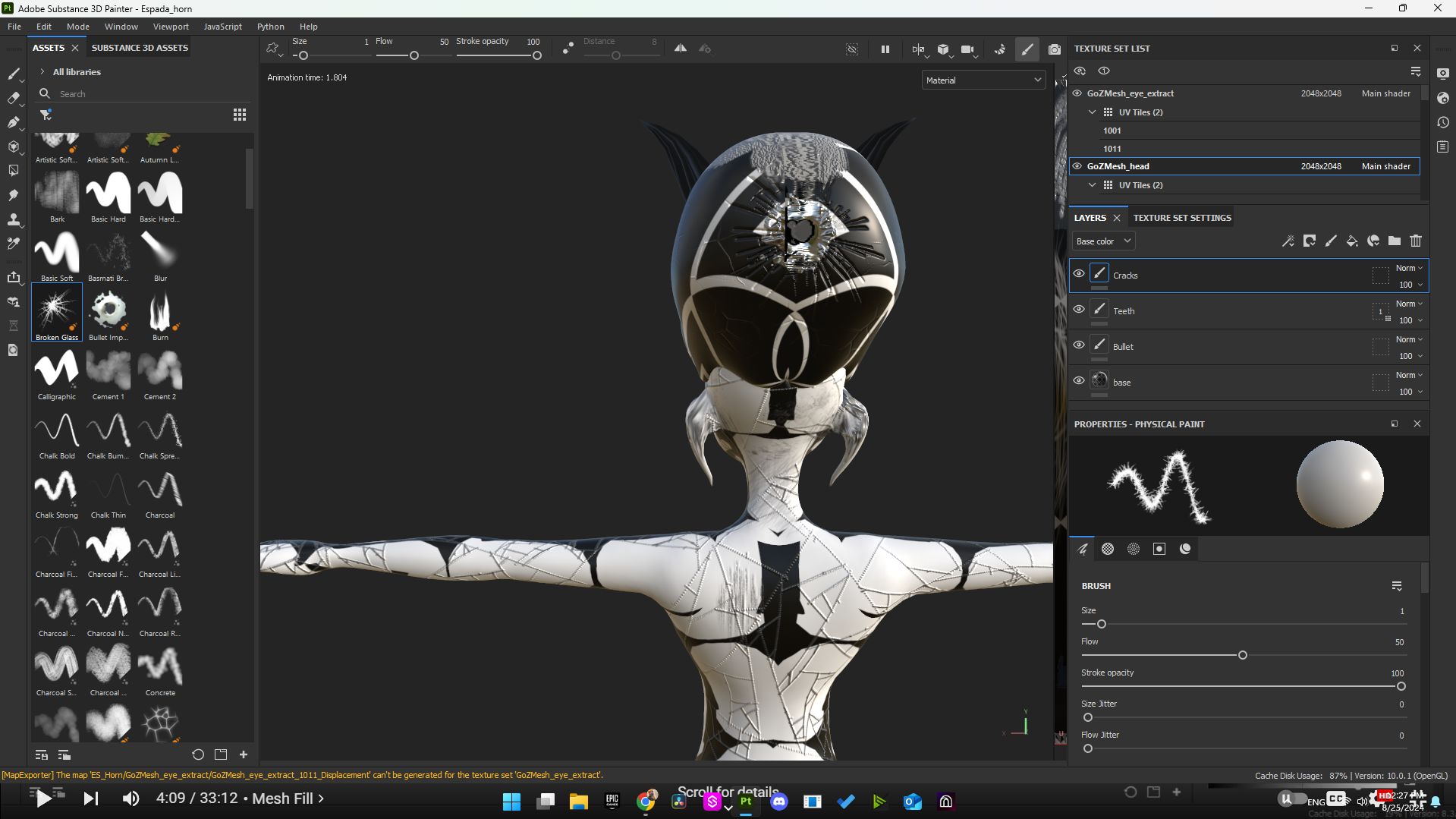Create a new layer folder

[x=1395, y=241]
